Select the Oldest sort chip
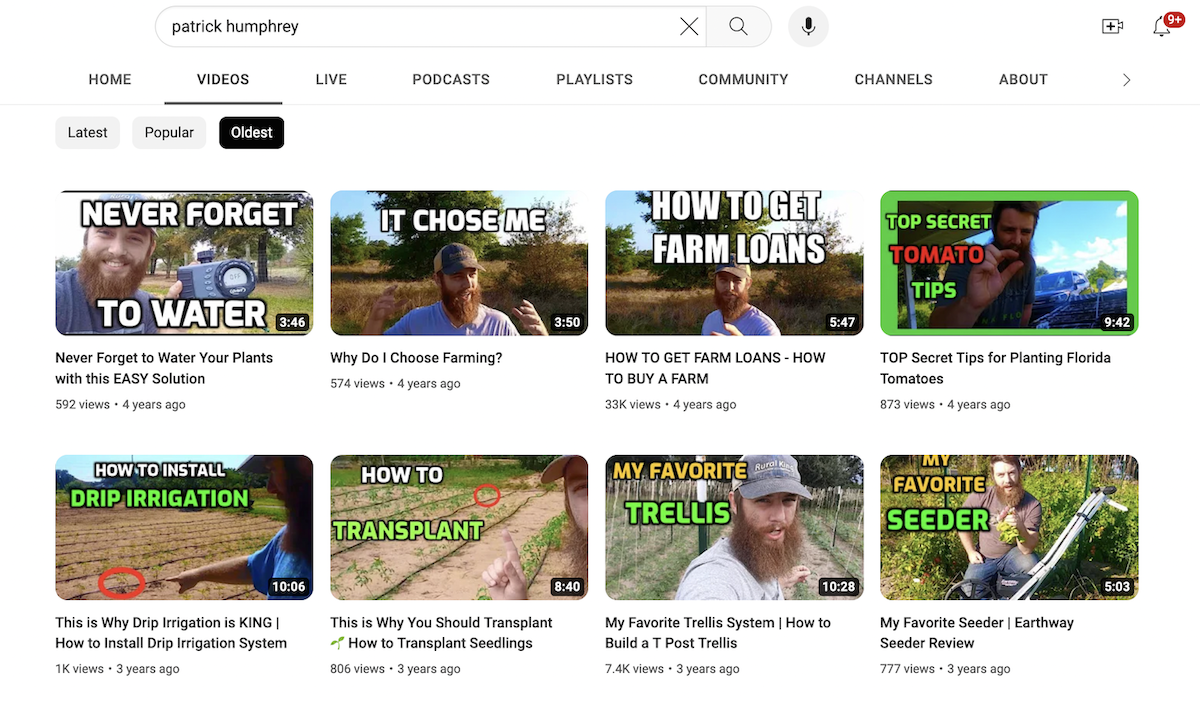 pyautogui.click(x=251, y=133)
